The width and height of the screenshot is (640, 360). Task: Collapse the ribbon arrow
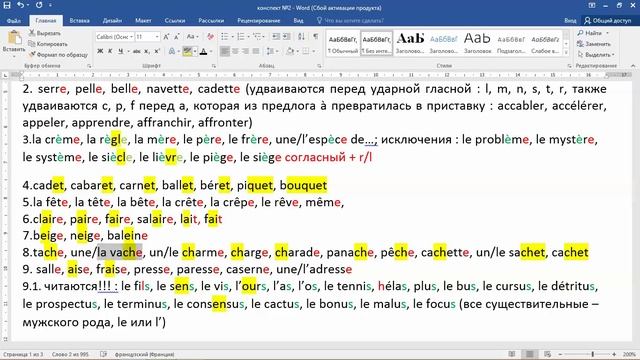[x=633, y=65]
